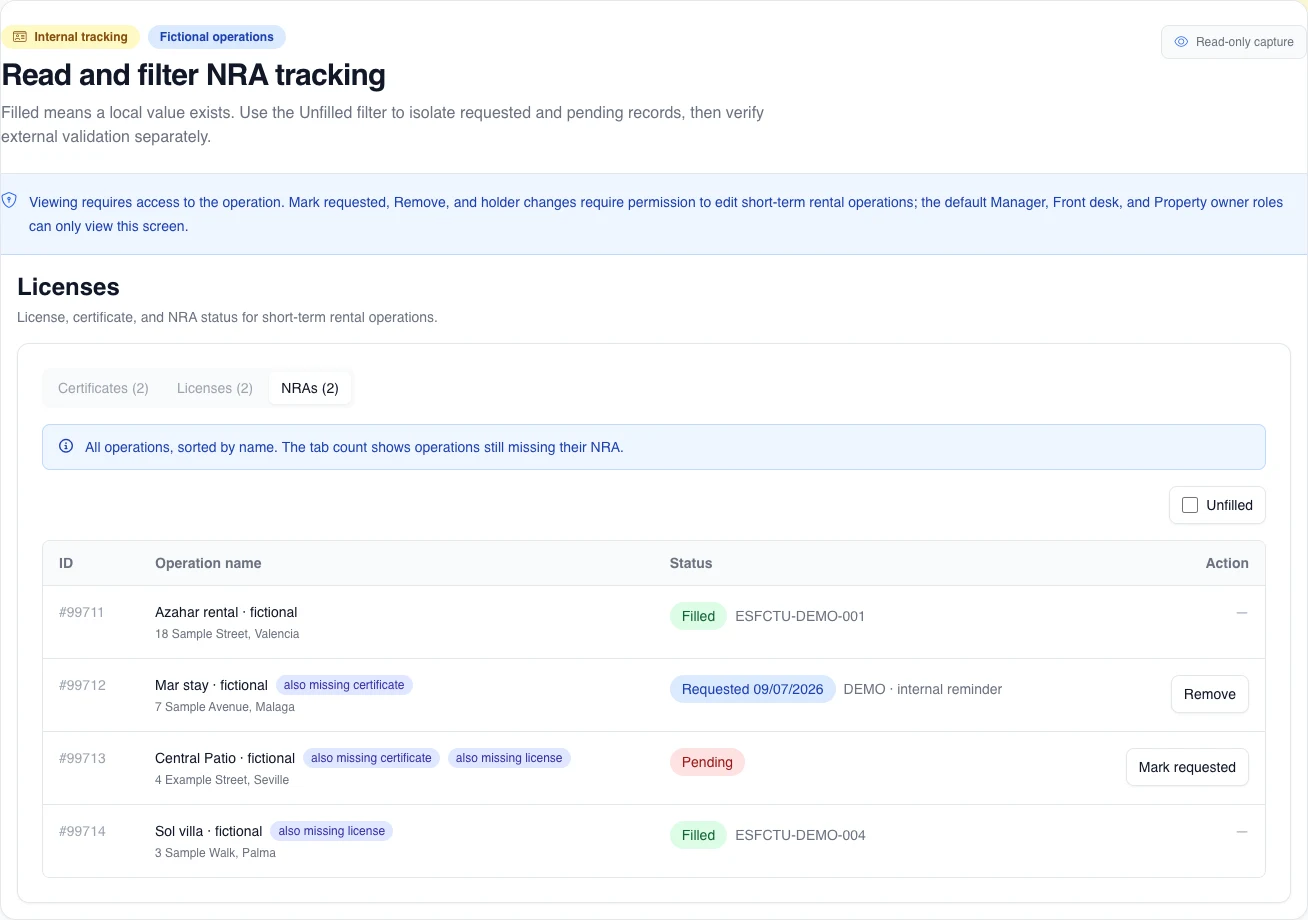Click Mar stay's 'also missing certificate' tag
The image size is (1308, 920).
(344, 685)
